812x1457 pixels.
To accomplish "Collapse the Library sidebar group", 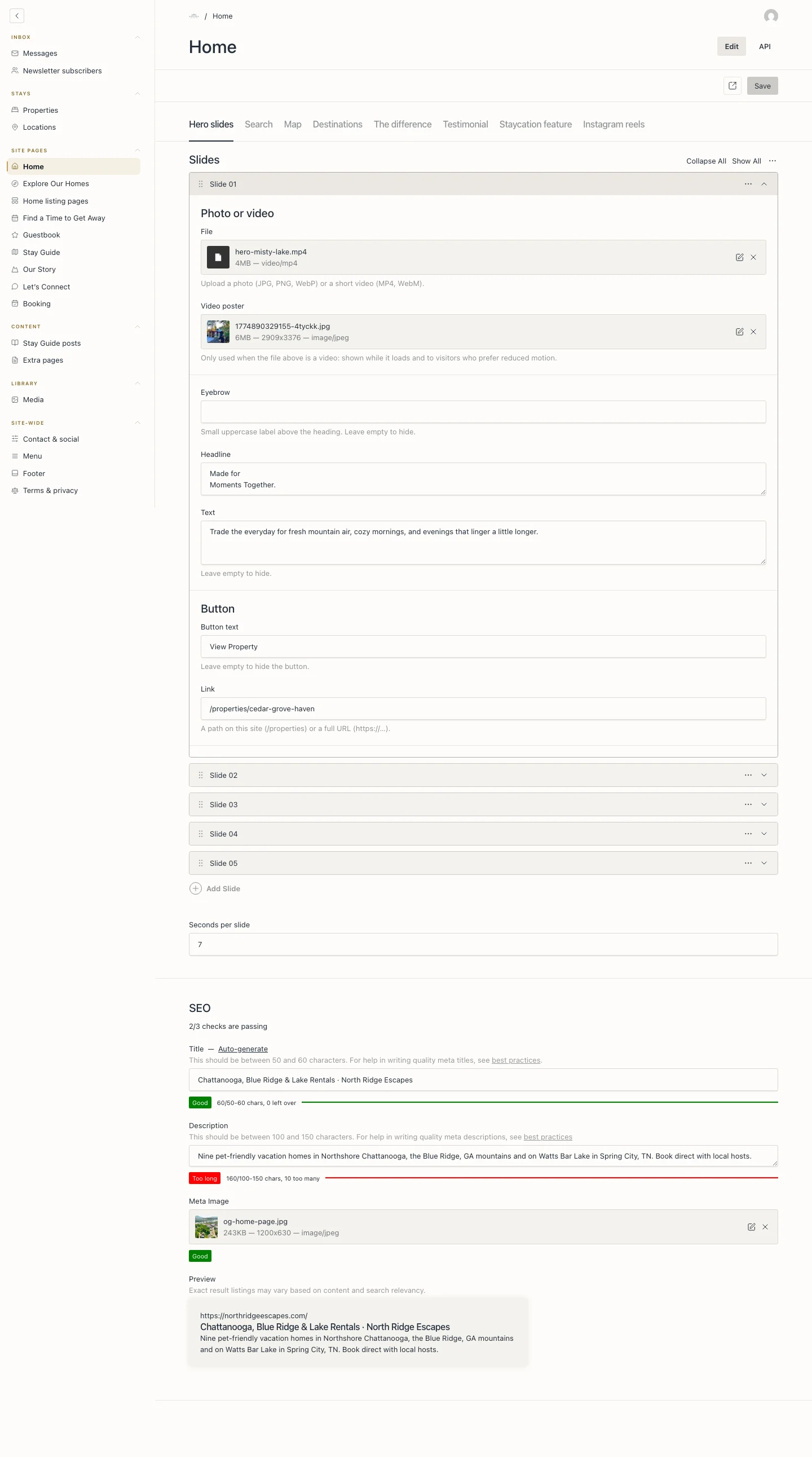I will coord(138,384).
